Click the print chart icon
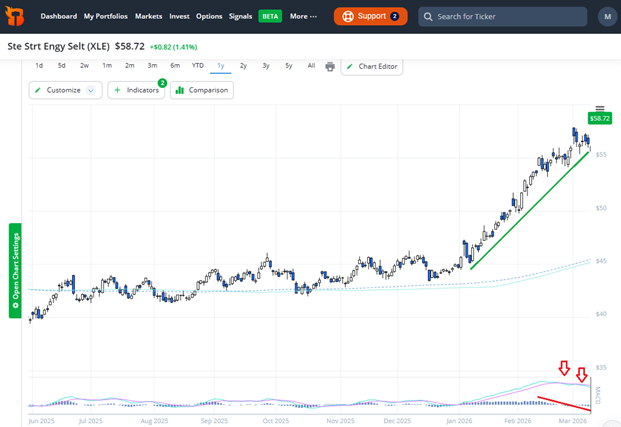621x427 pixels. click(331, 66)
